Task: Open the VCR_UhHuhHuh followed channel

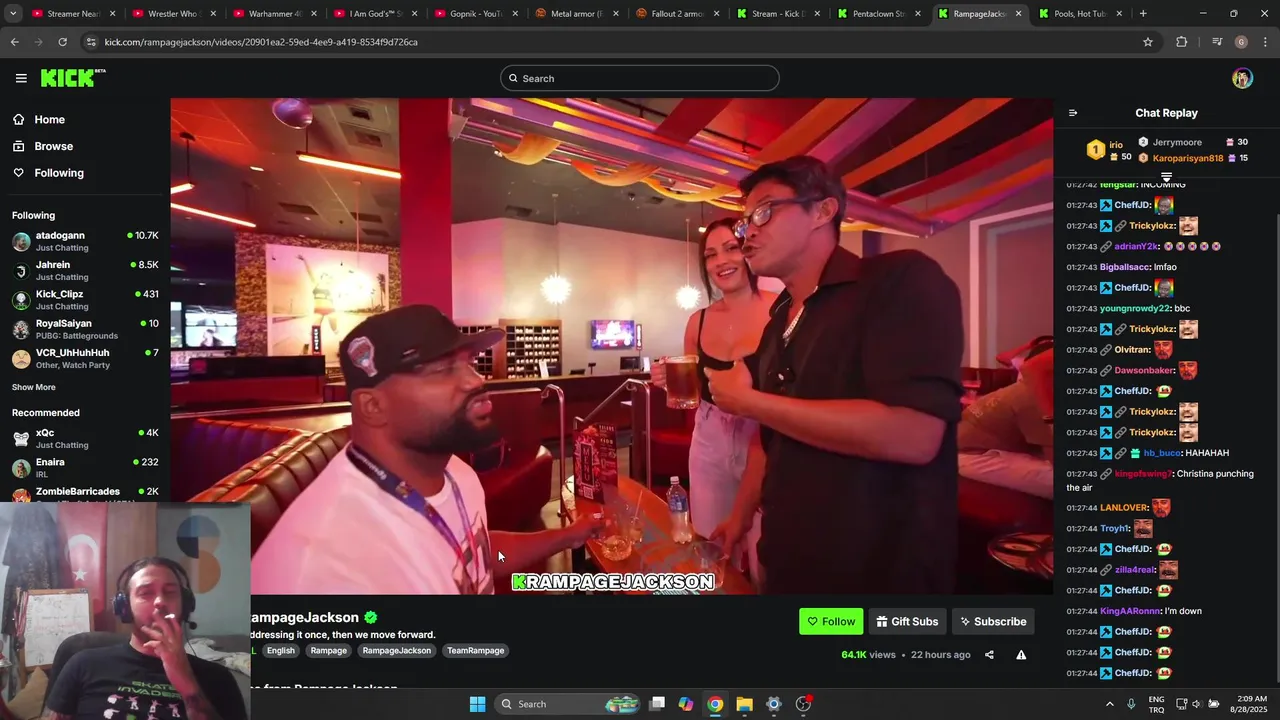Action: [x=85, y=358]
